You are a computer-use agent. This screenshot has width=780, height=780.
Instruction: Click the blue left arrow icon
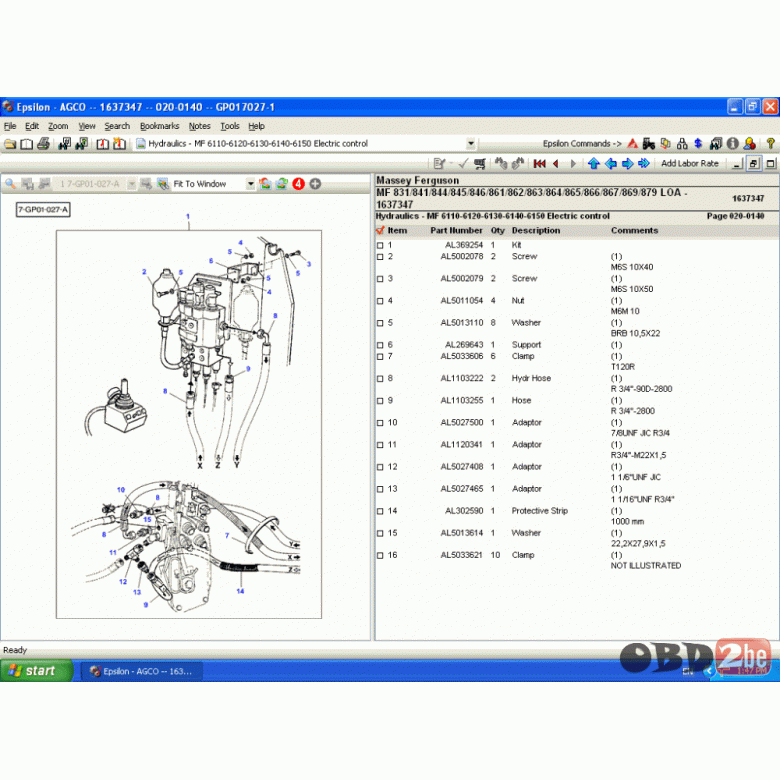[x=610, y=164]
